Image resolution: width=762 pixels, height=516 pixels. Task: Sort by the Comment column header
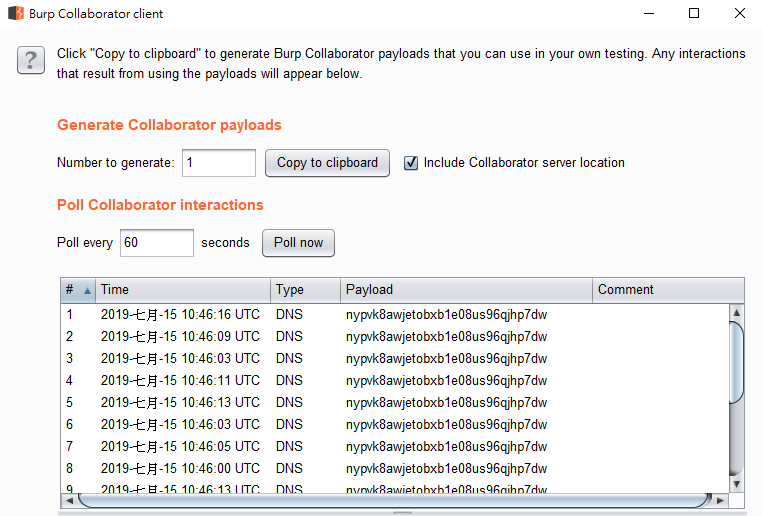click(x=668, y=290)
